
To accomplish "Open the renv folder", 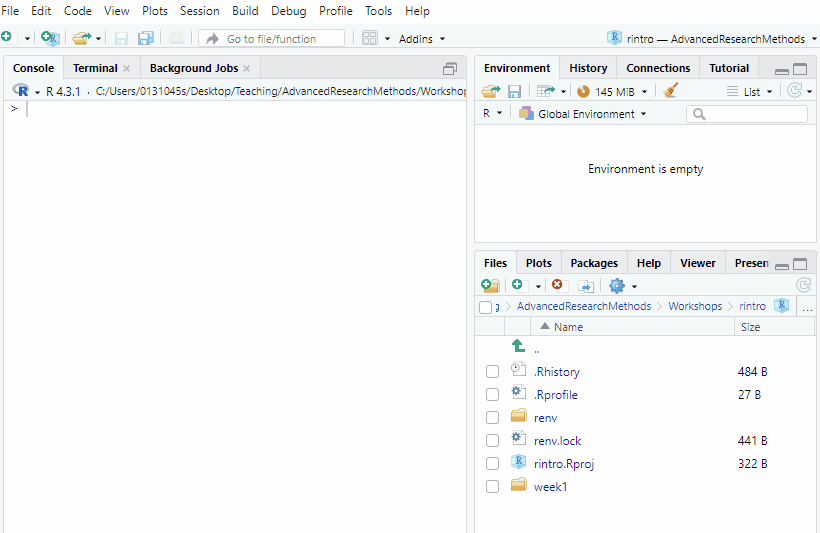I will coord(545,418).
